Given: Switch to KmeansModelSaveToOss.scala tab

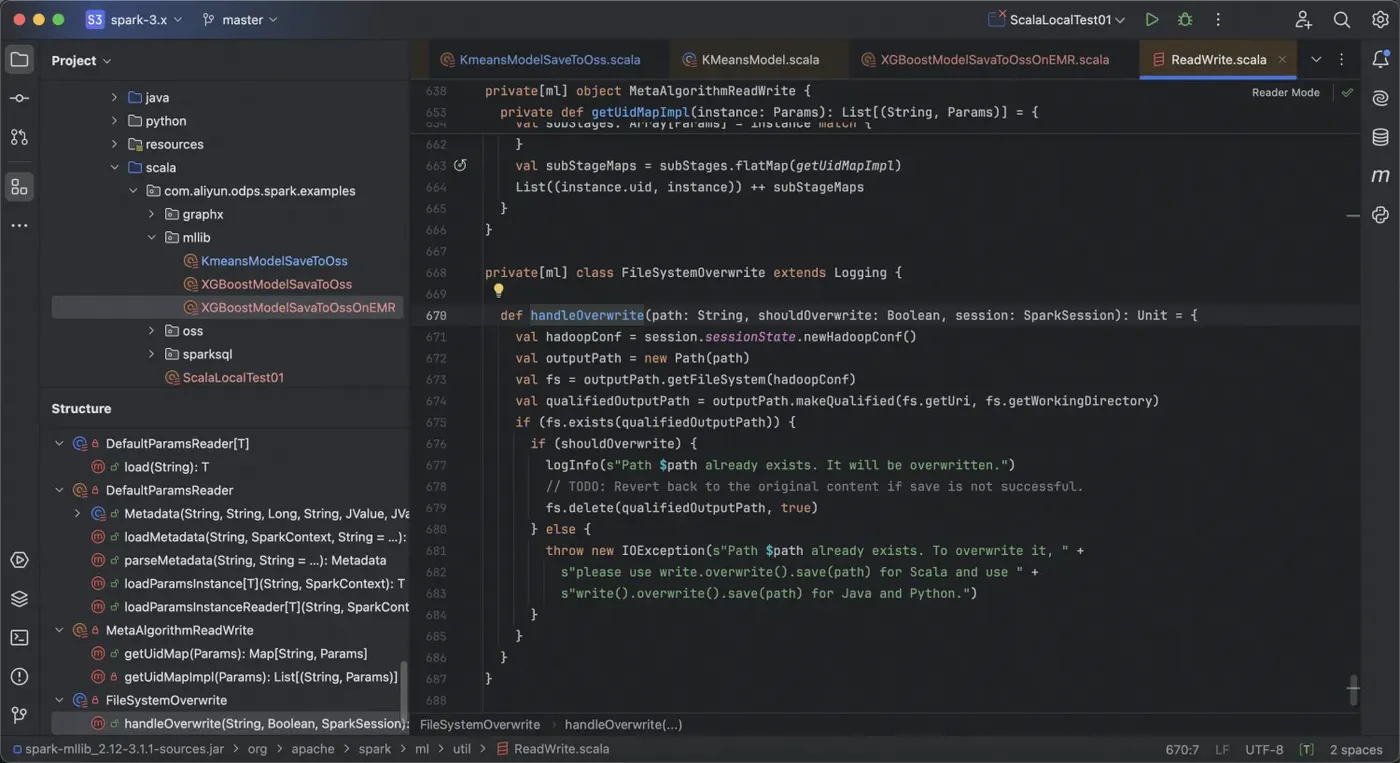Looking at the screenshot, I should click(540, 60).
